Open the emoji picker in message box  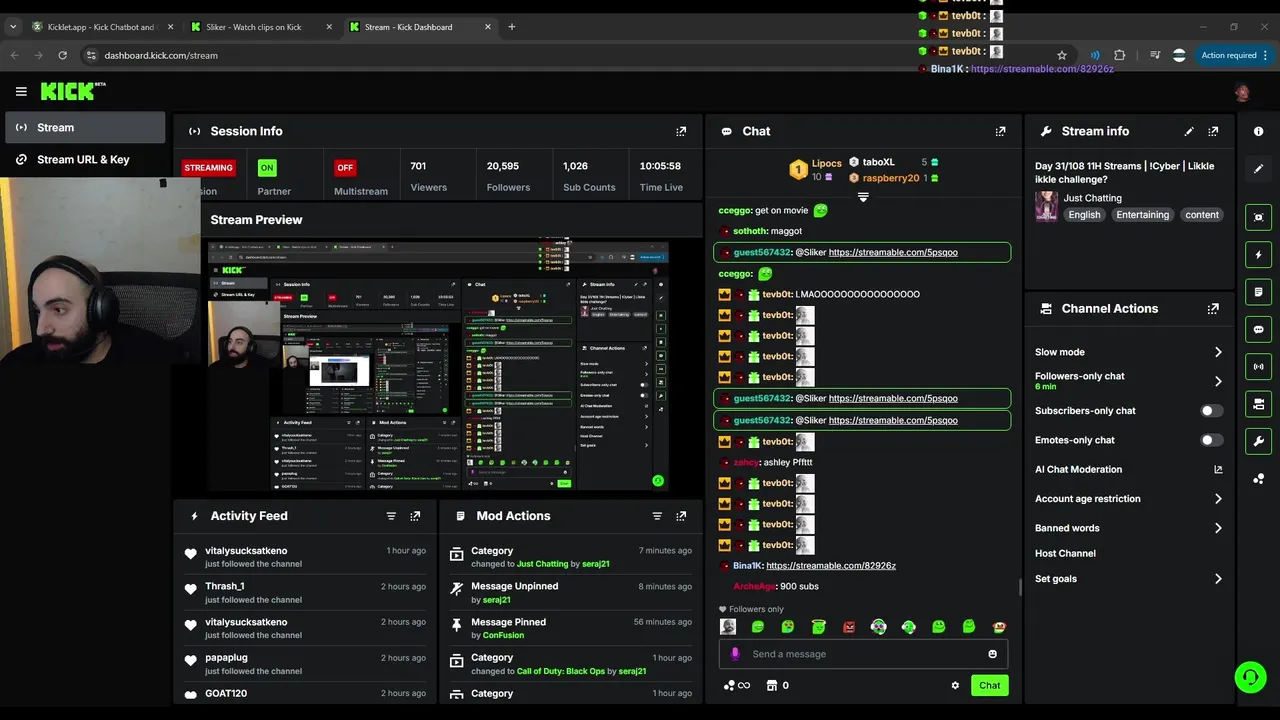(992, 654)
